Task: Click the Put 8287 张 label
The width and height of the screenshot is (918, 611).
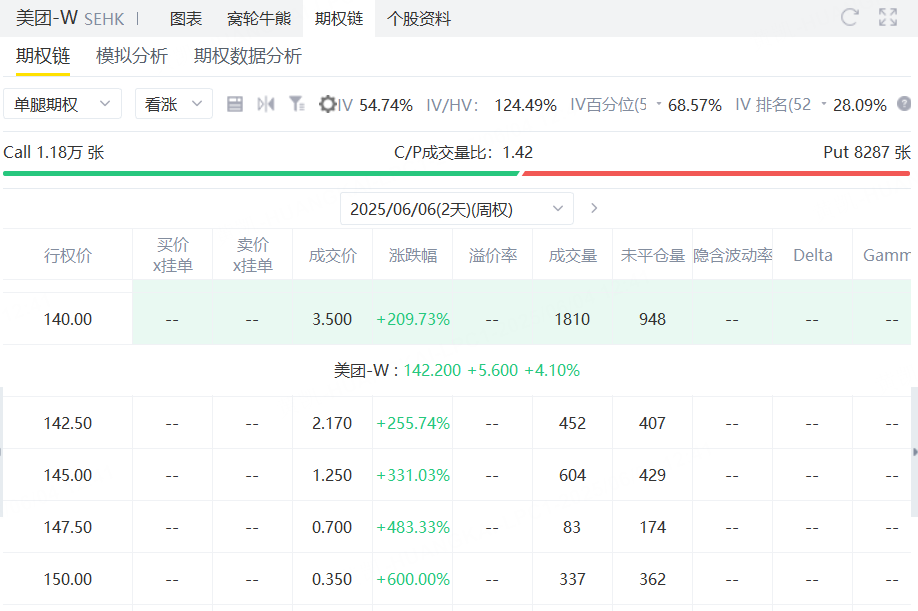Action: 867,152
